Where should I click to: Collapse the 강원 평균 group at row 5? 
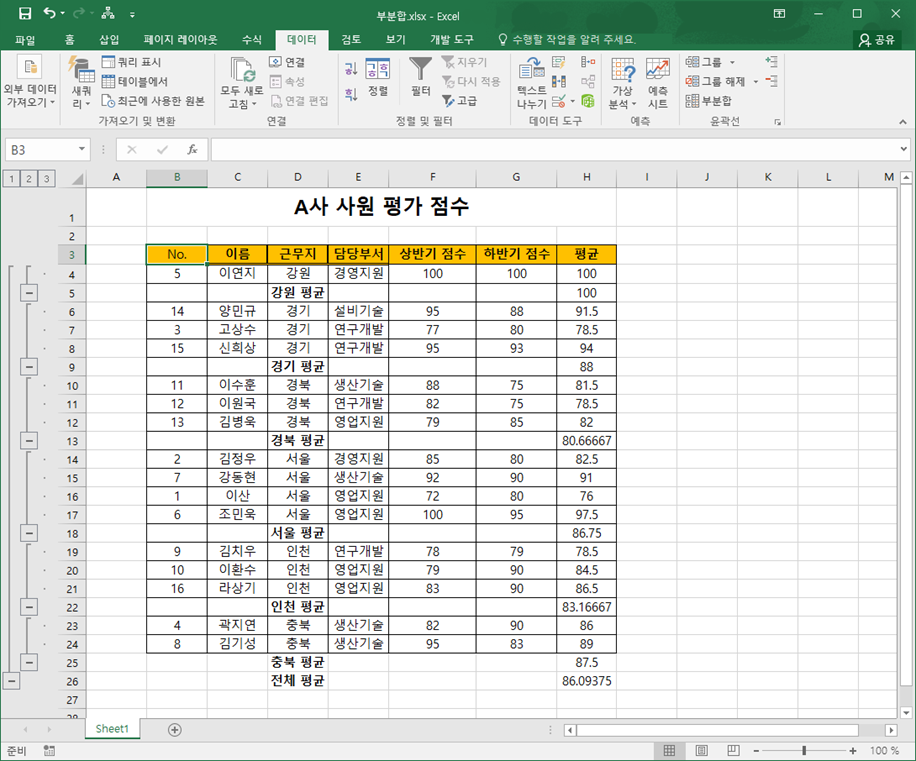coord(29,293)
